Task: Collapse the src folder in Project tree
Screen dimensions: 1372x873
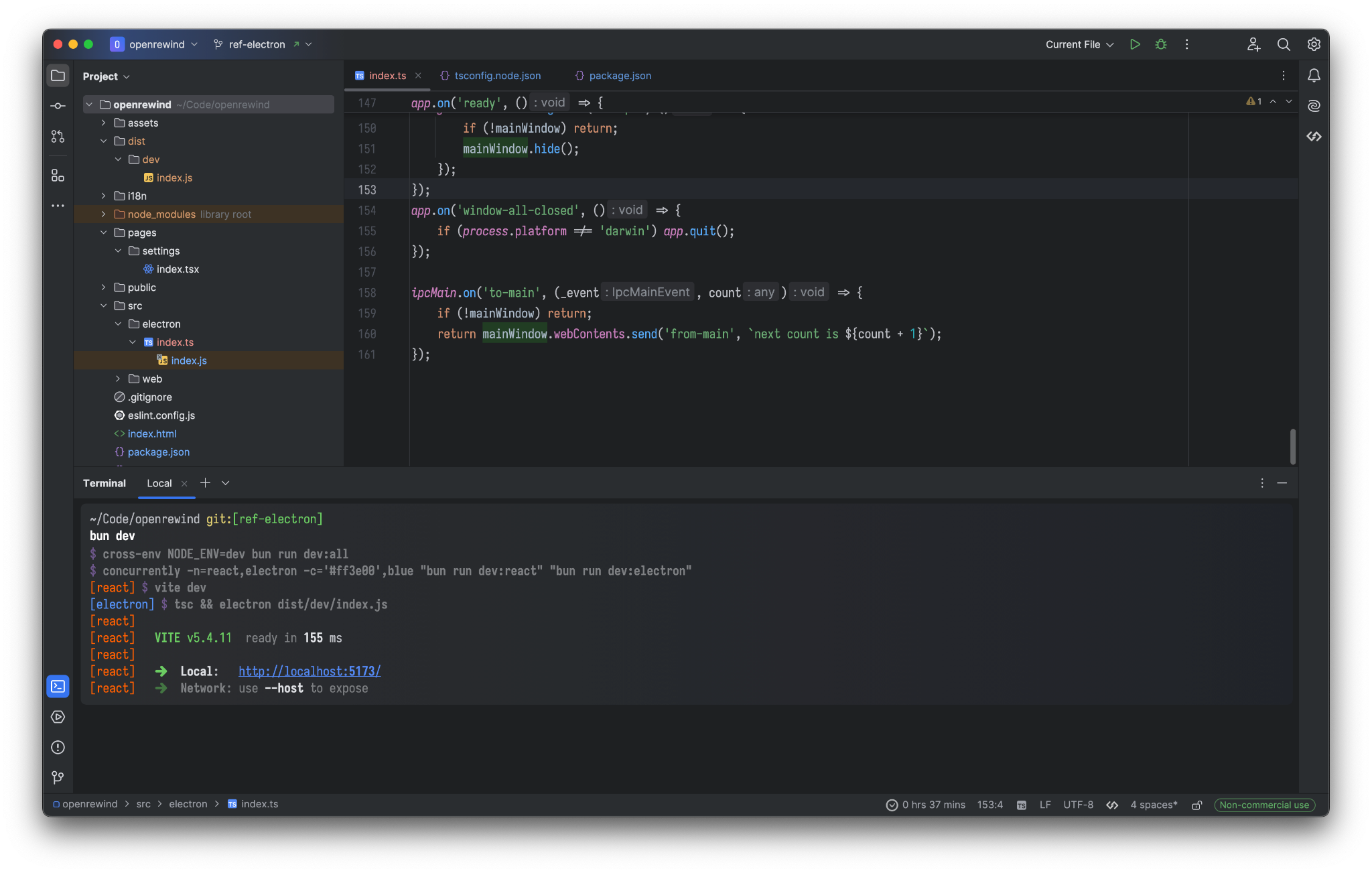Action: point(103,306)
